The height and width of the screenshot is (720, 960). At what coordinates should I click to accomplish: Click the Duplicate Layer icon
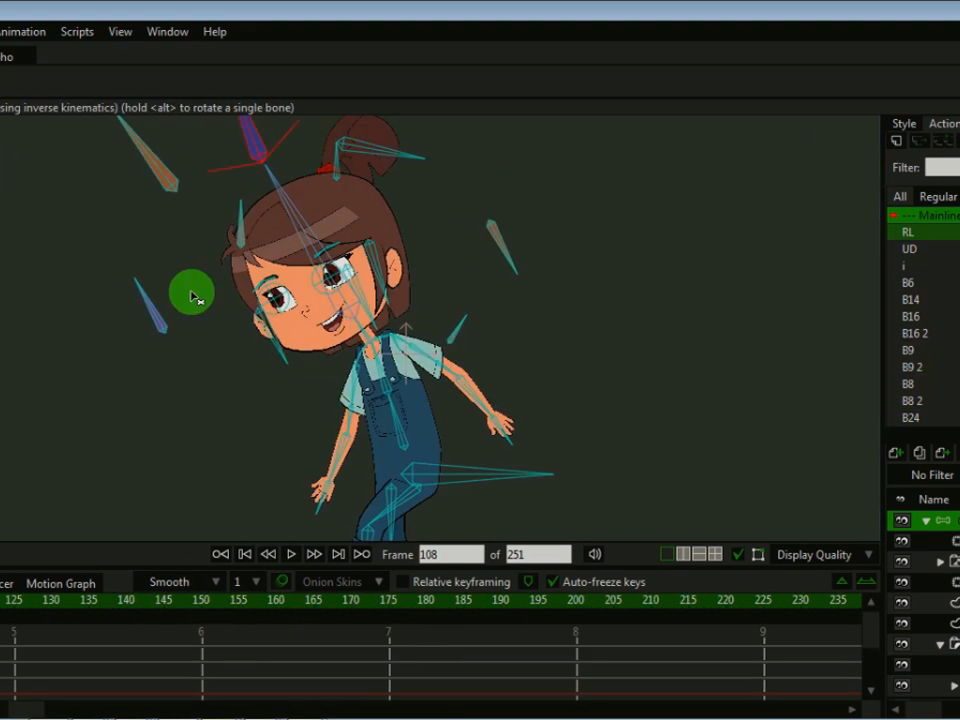(x=919, y=452)
